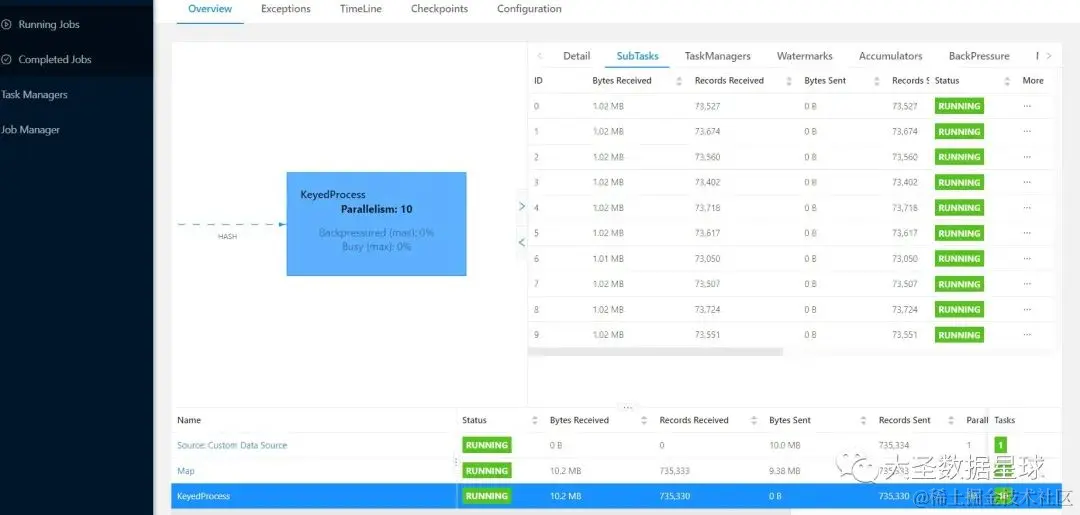This screenshot has width=1080, height=515.
Task: Sort subtasks by Records Received
Action: [x=789, y=81]
